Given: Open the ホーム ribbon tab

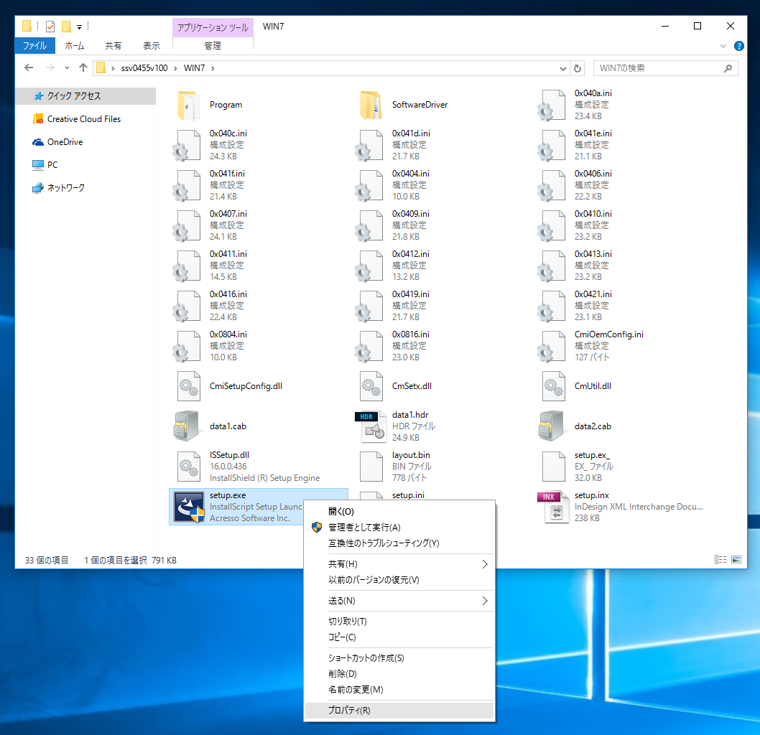Looking at the screenshot, I should pos(75,46).
